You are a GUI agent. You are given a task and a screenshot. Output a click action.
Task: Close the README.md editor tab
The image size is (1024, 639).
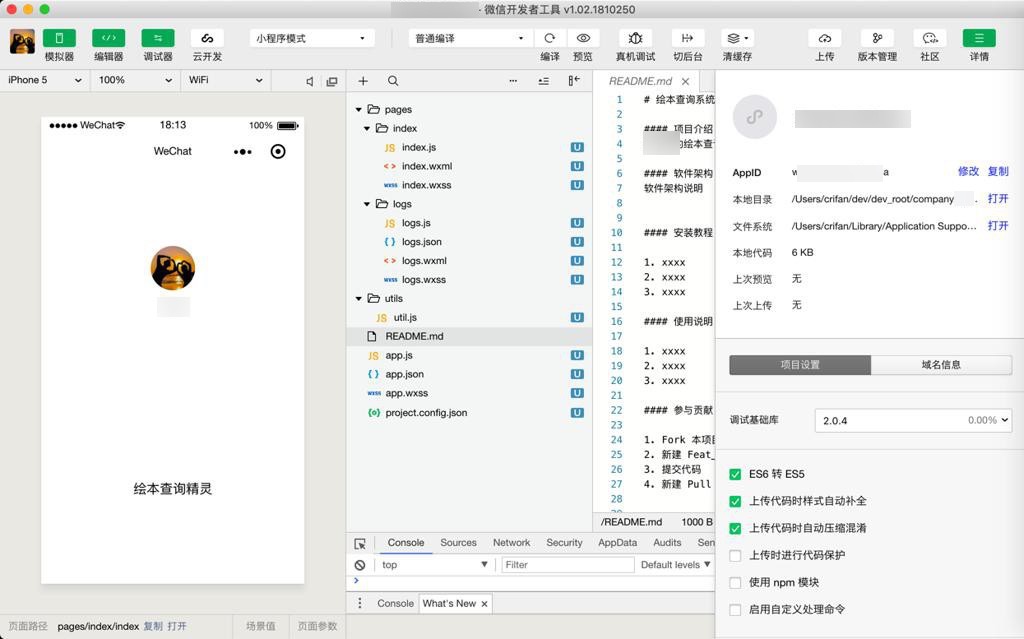tap(685, 82)
